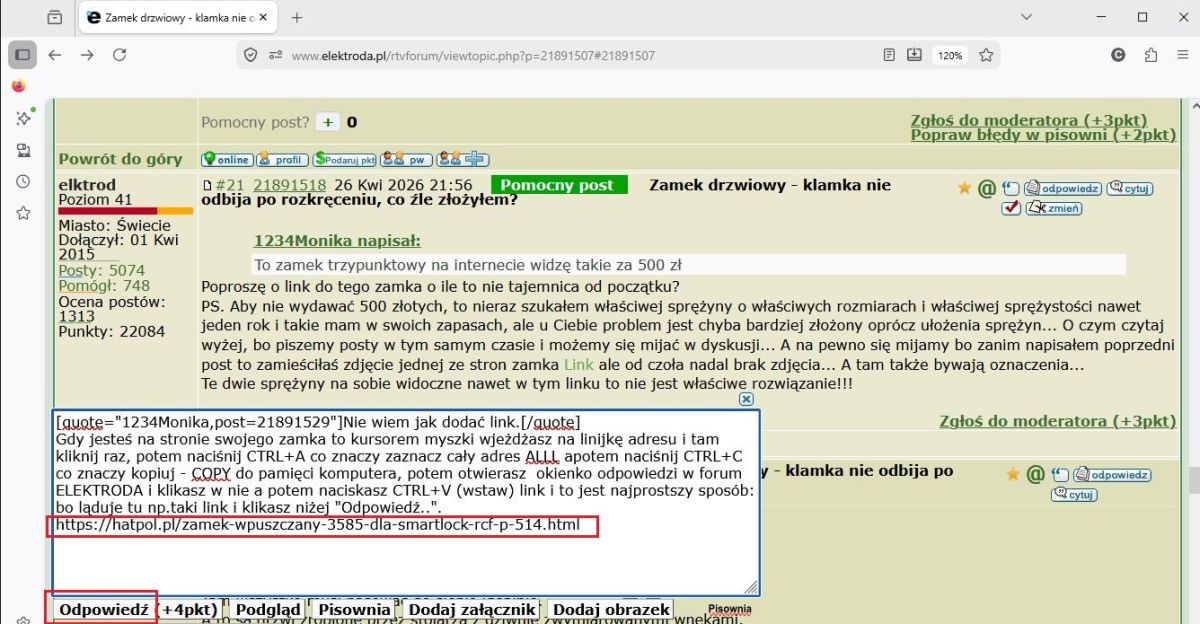
Task: Go forward one page
Action: point(87,55)
